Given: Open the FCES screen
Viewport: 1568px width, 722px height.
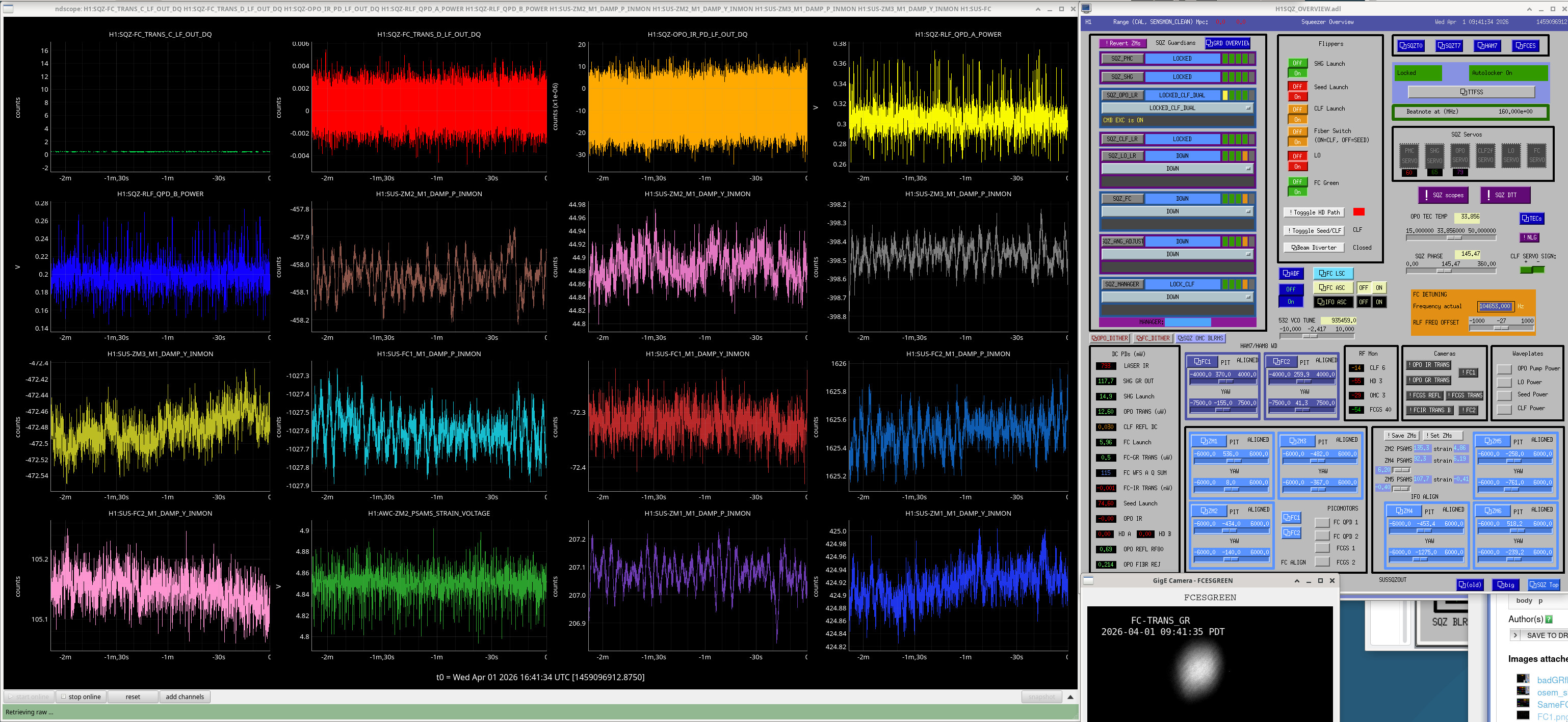Looking at the screenshot, I should 1525,46.
